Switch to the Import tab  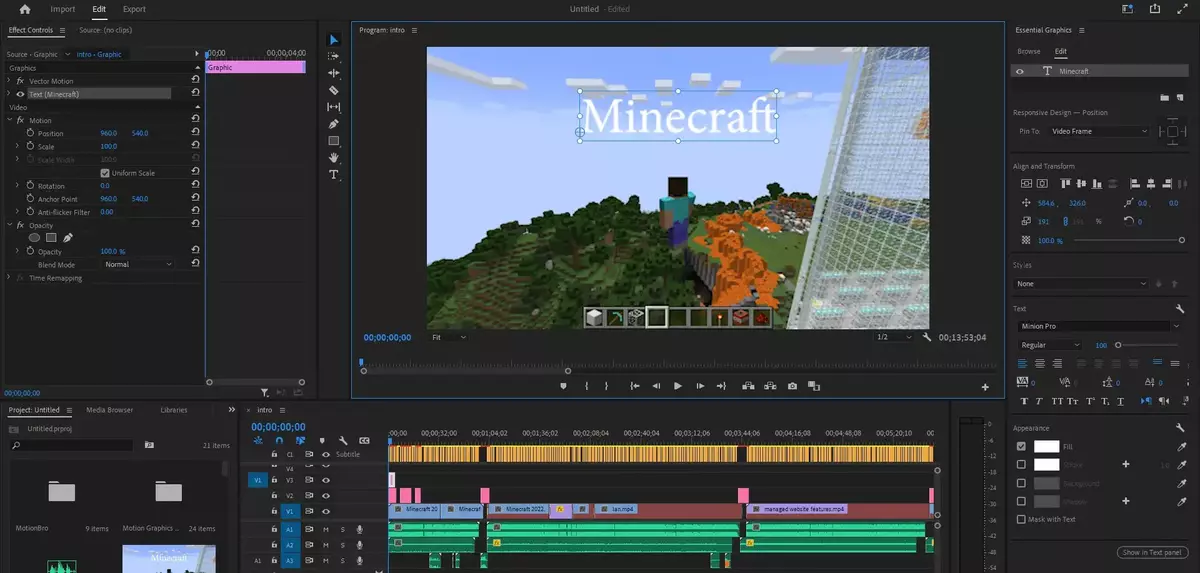pyautogui.click(x=62, y=9)
